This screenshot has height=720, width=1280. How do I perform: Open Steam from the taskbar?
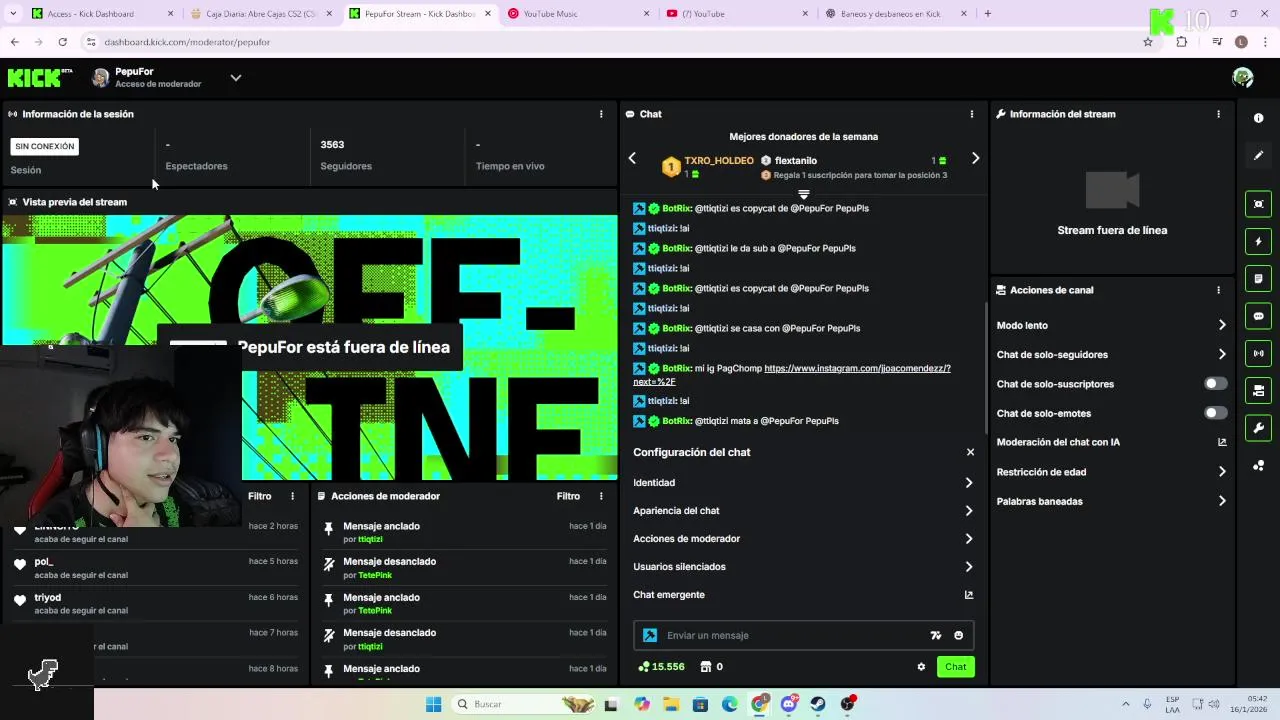(818, 704)
